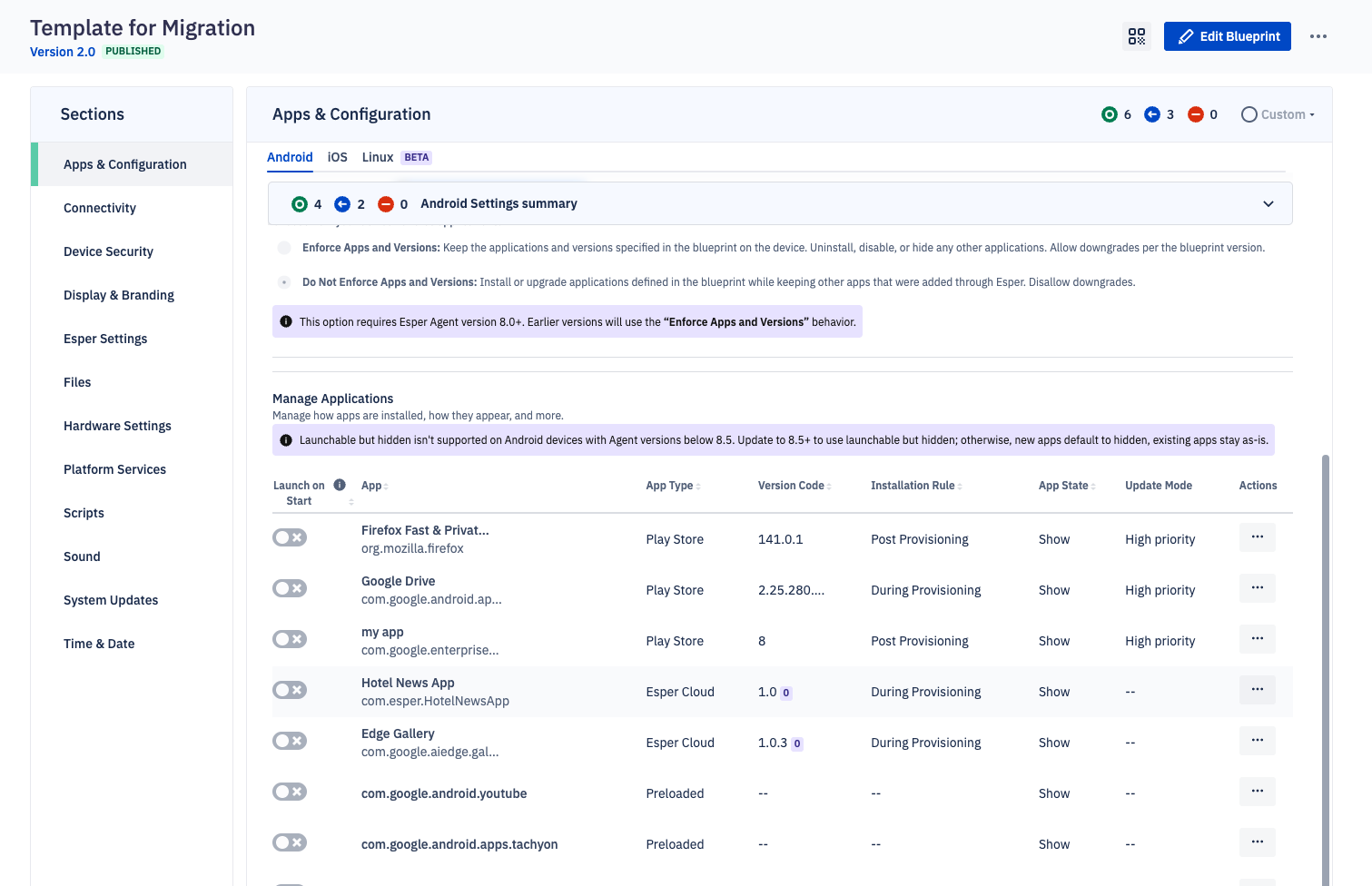Switch to the Linux tab
1372x886 pixels.
tap(377, 157)
